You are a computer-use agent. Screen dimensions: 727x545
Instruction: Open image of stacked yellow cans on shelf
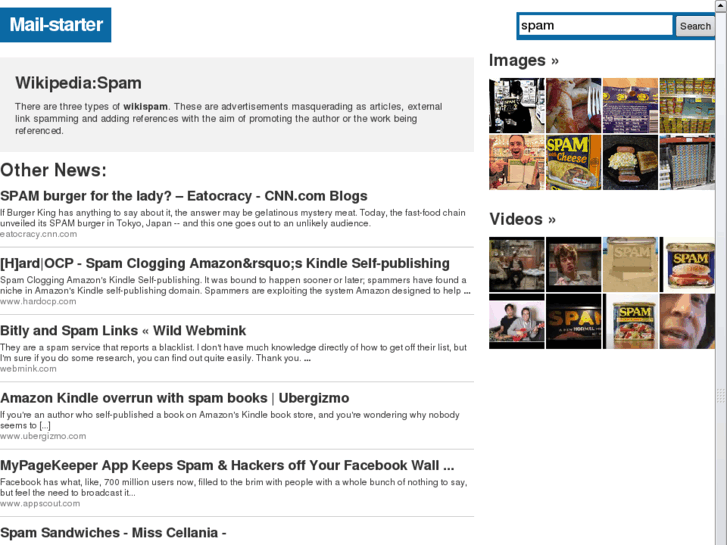[687, 106]
